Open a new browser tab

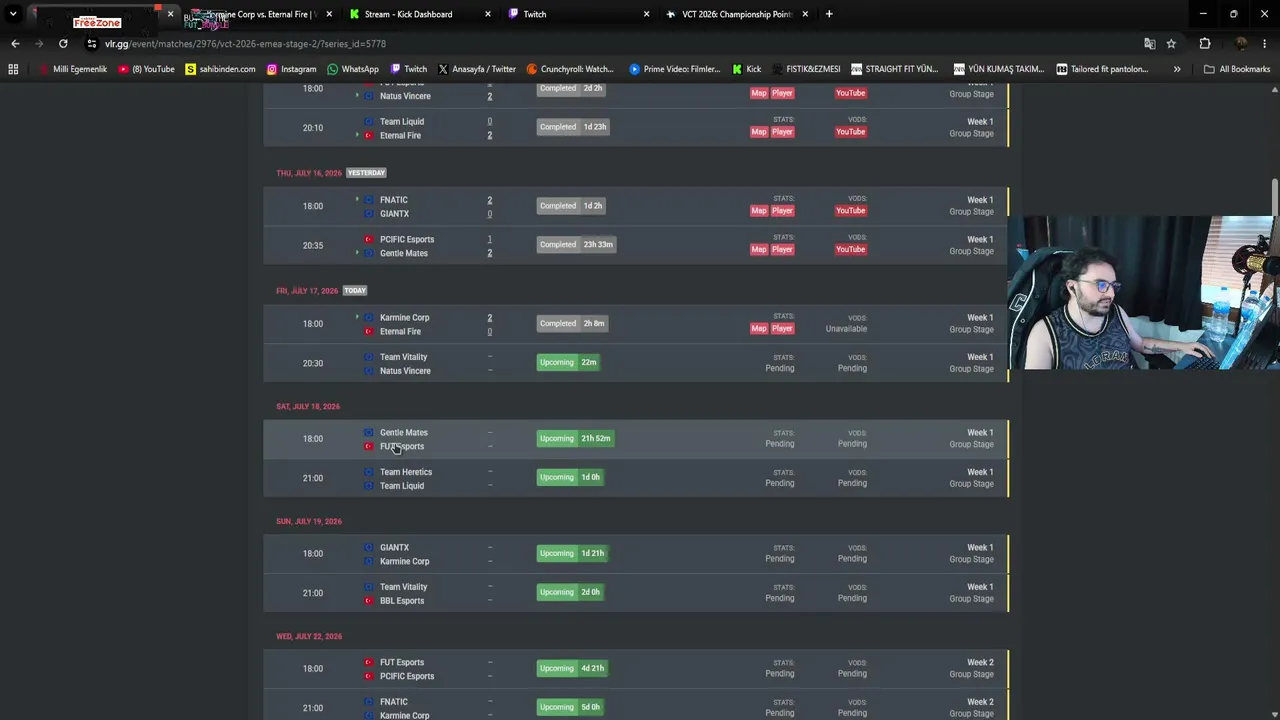pos(829,14)
